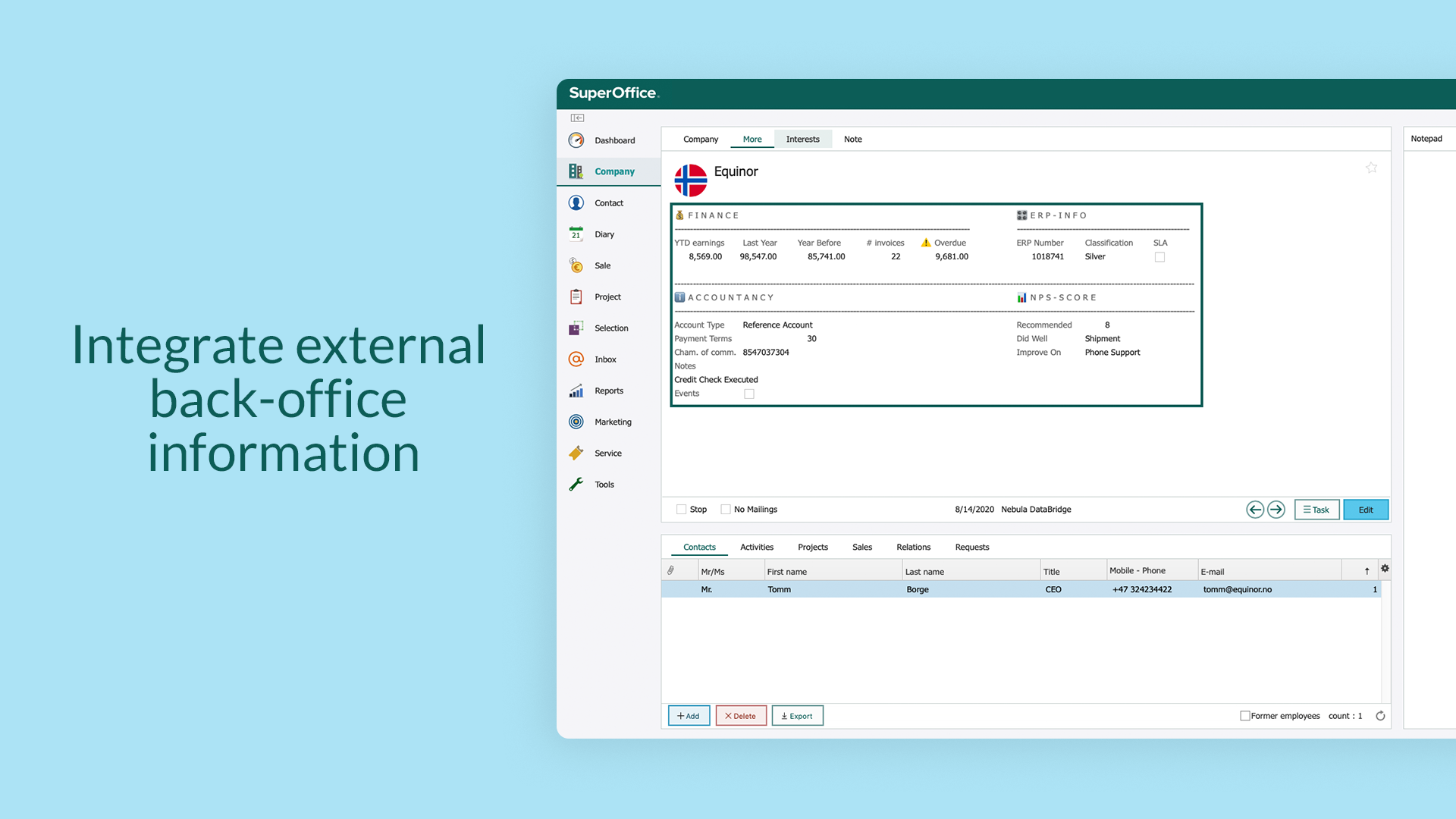Click the SuperOffice logo
The image size is (1456, 819).
coord(614,93)
